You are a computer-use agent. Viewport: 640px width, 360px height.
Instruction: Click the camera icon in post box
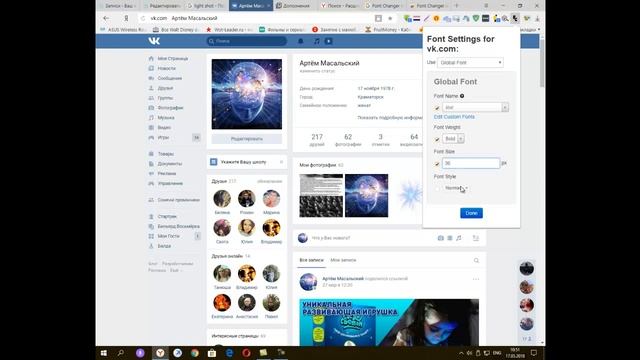[440, 238]
